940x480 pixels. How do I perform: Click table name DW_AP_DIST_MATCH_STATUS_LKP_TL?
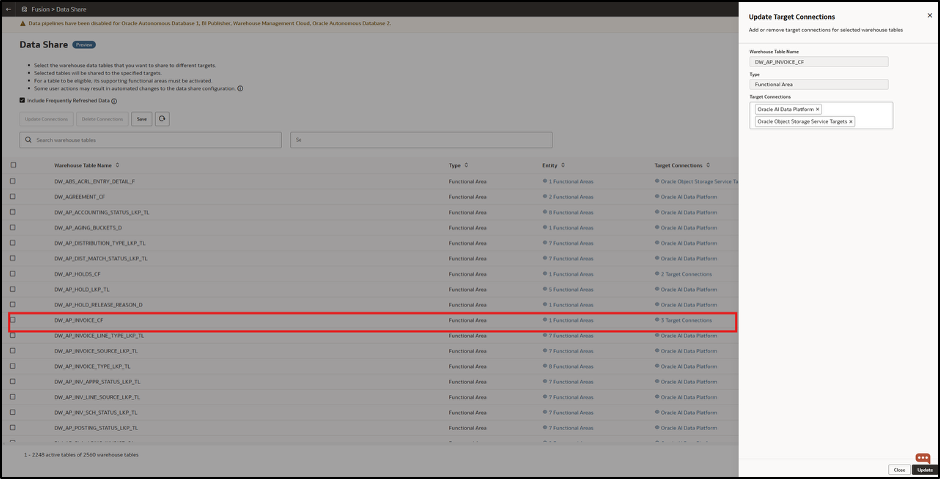[x=101, y=258]
